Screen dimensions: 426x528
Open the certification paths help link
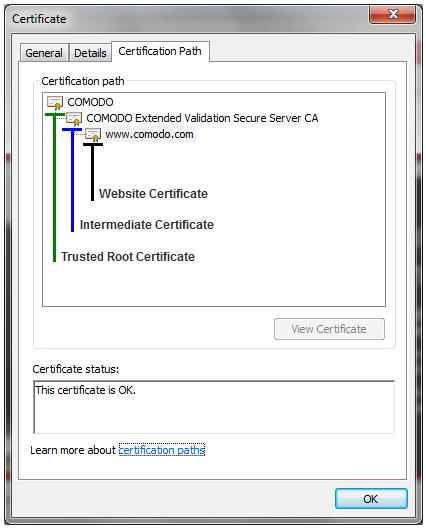(x=162, y=450)
